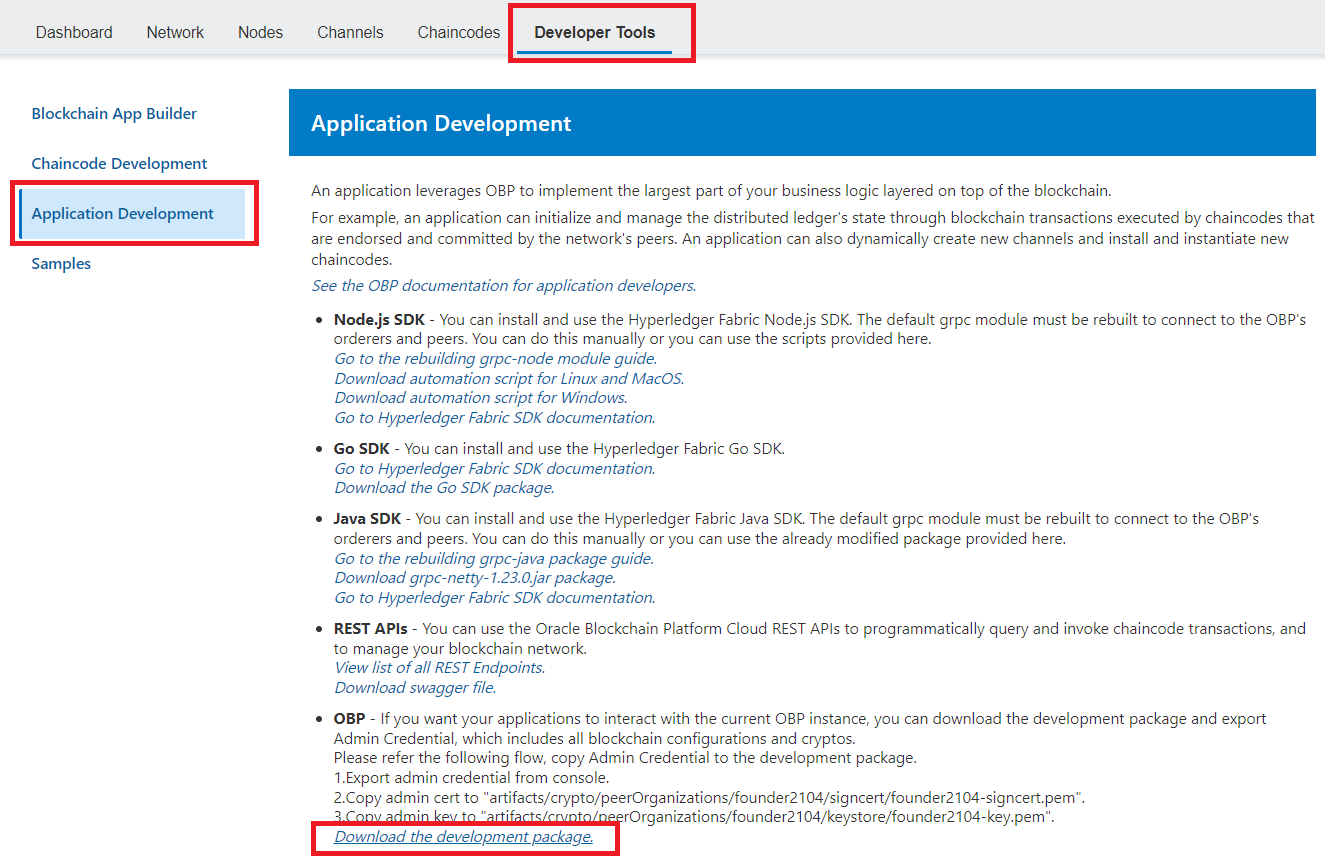Open the Channels tab
This screenshot has height=864, width=1325.
(349, 32)
